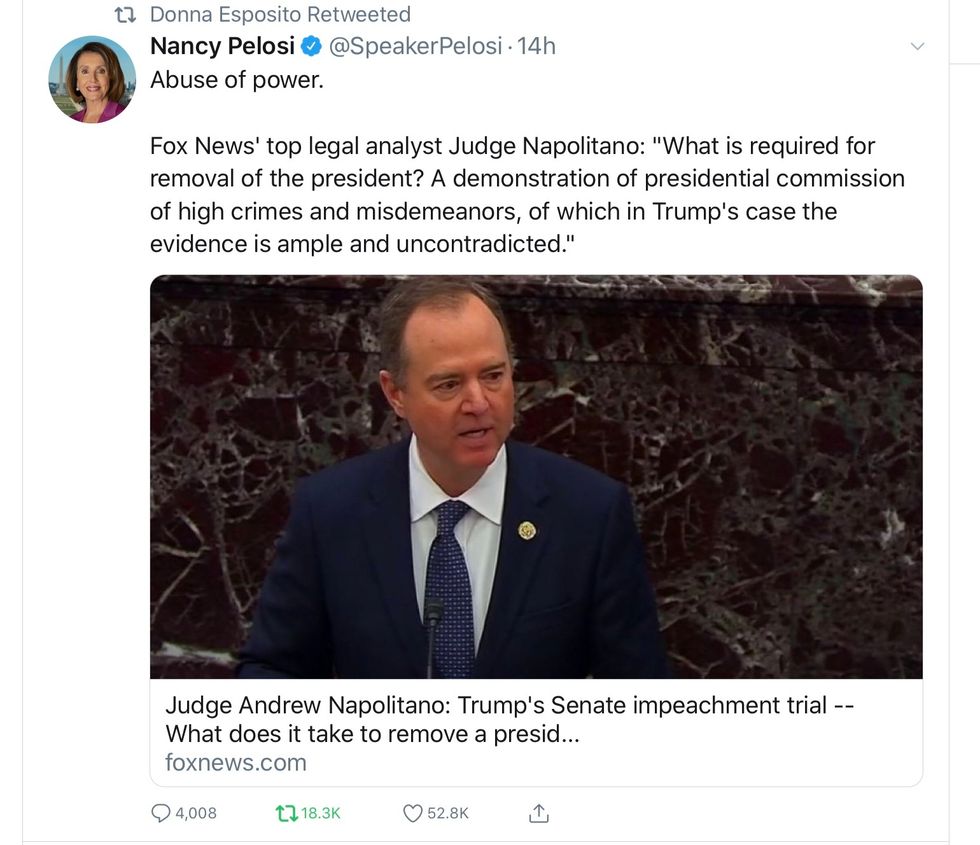Viewport: 980px width, 845px height.
Task: Click the blue verified badge
Action: tap(312, 47)
